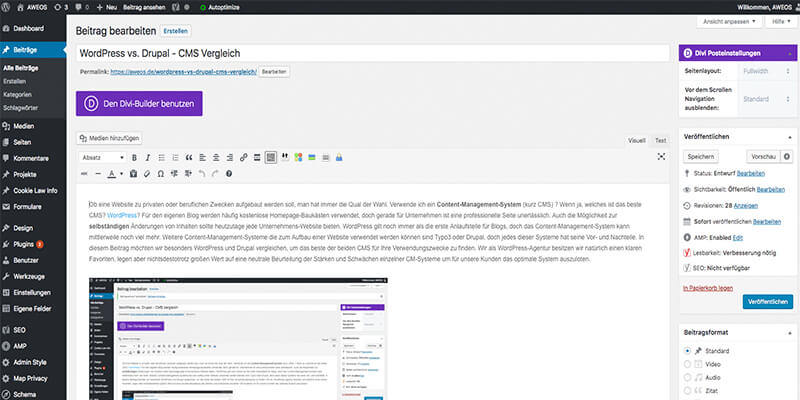Center align text
The height and width of the screenshot is (400, 800).
(216, 158)
